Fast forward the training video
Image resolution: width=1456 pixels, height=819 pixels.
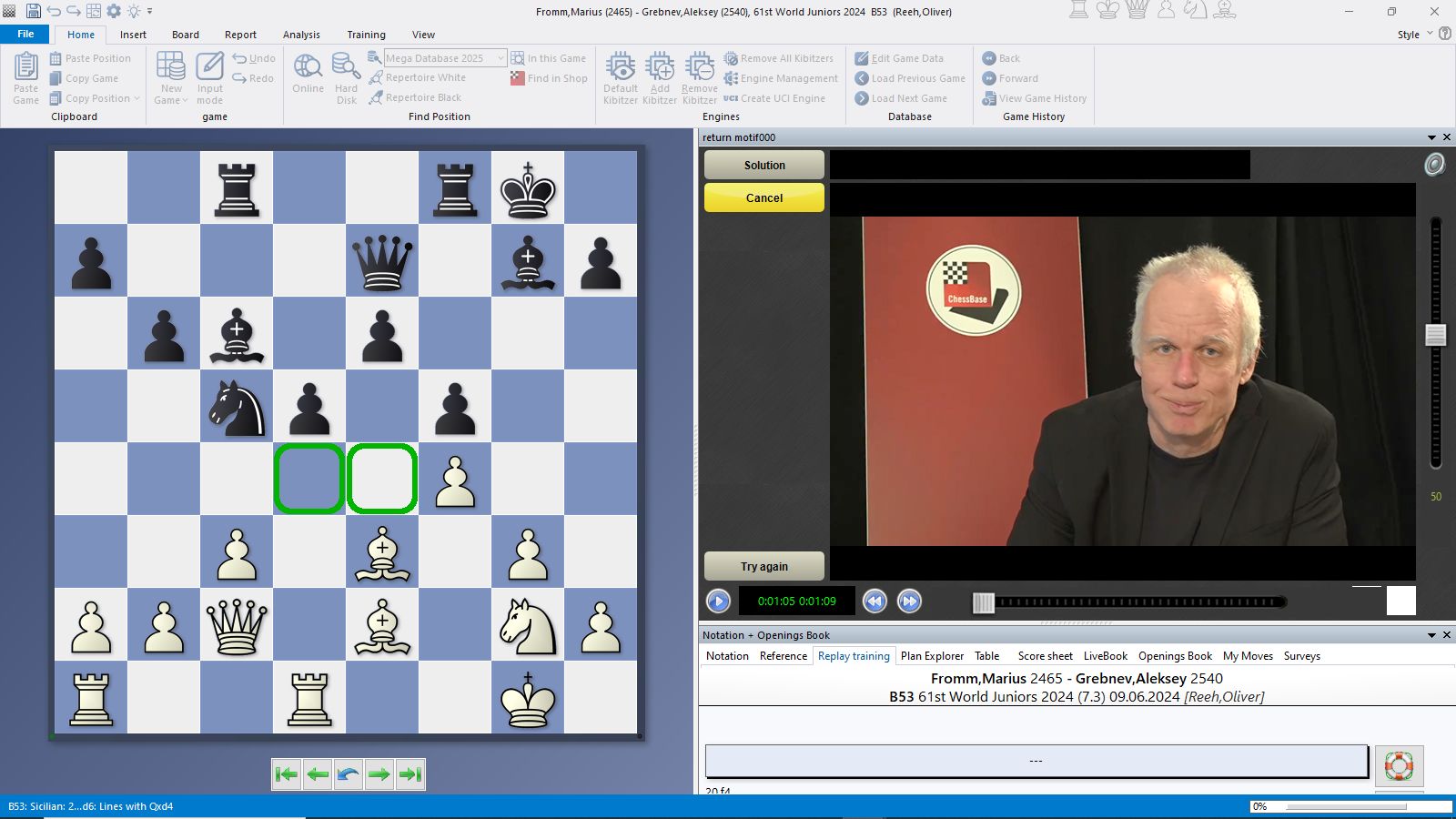[909, 601]
